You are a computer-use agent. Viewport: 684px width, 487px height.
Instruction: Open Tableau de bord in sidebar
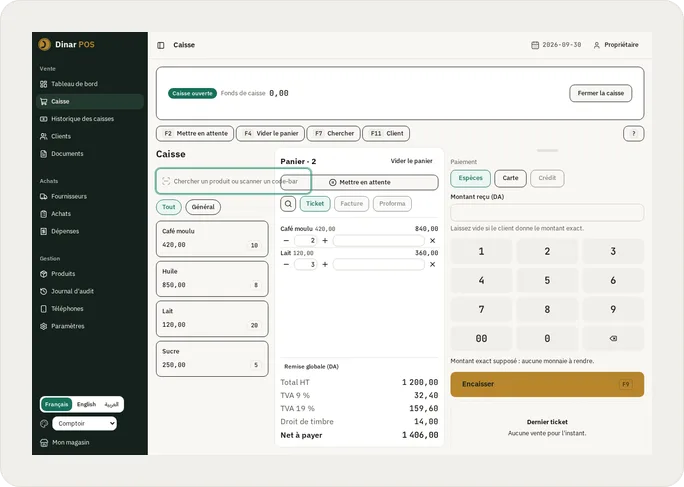(x=90, y=84)
